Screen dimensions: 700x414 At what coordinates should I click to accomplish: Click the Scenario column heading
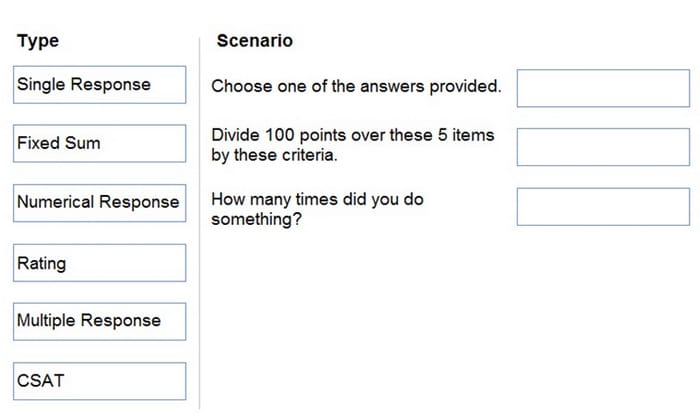pos(255,41)
